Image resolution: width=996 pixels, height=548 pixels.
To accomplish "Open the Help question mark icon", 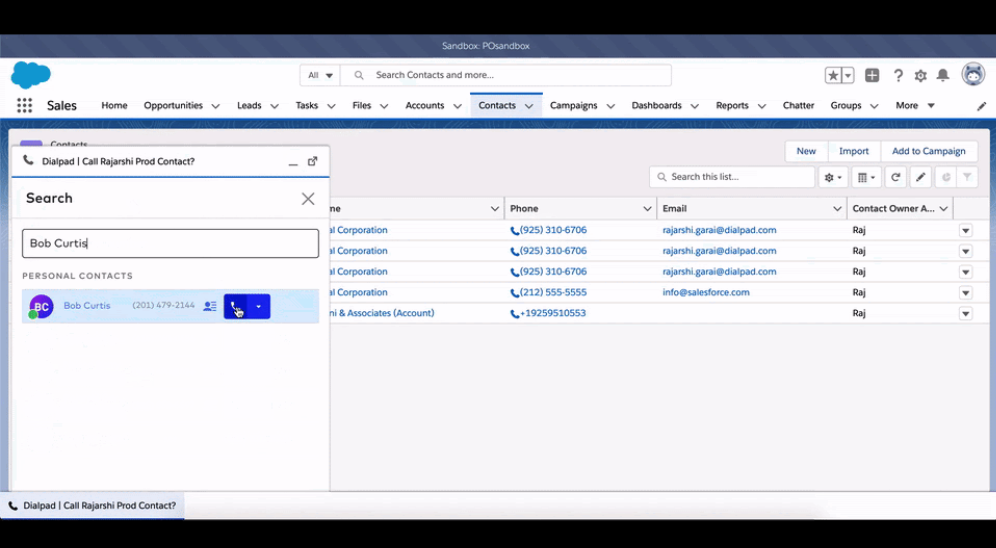I will pos(898,76).
